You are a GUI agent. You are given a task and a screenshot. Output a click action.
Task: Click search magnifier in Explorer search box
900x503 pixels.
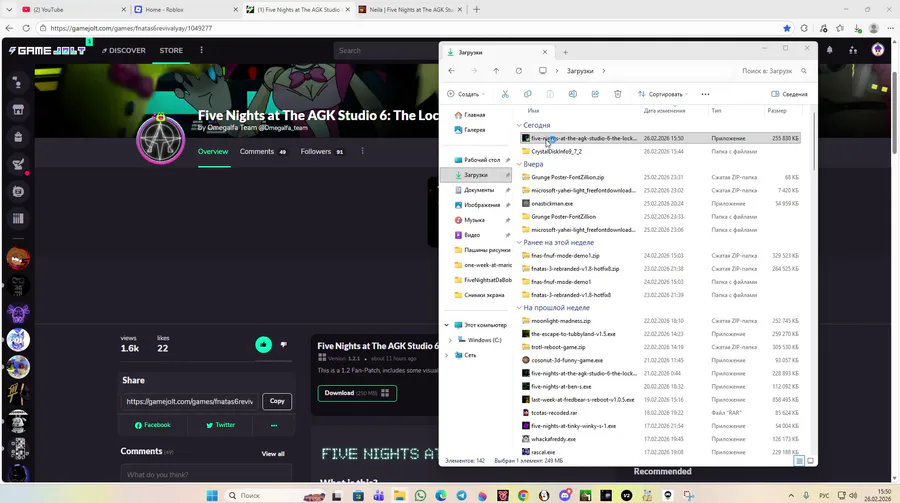[804, 71]
